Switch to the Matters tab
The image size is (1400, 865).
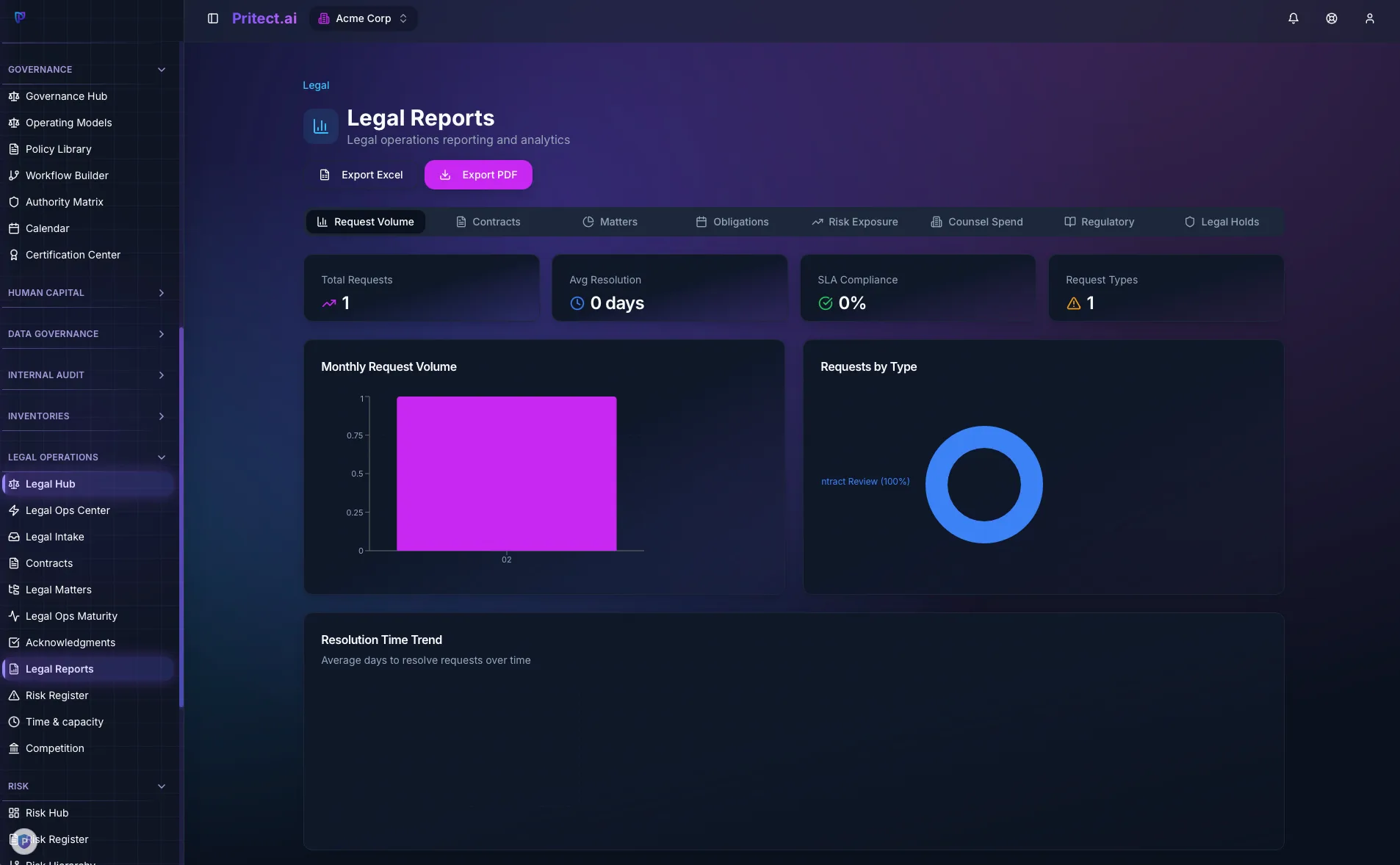(610, 222)
